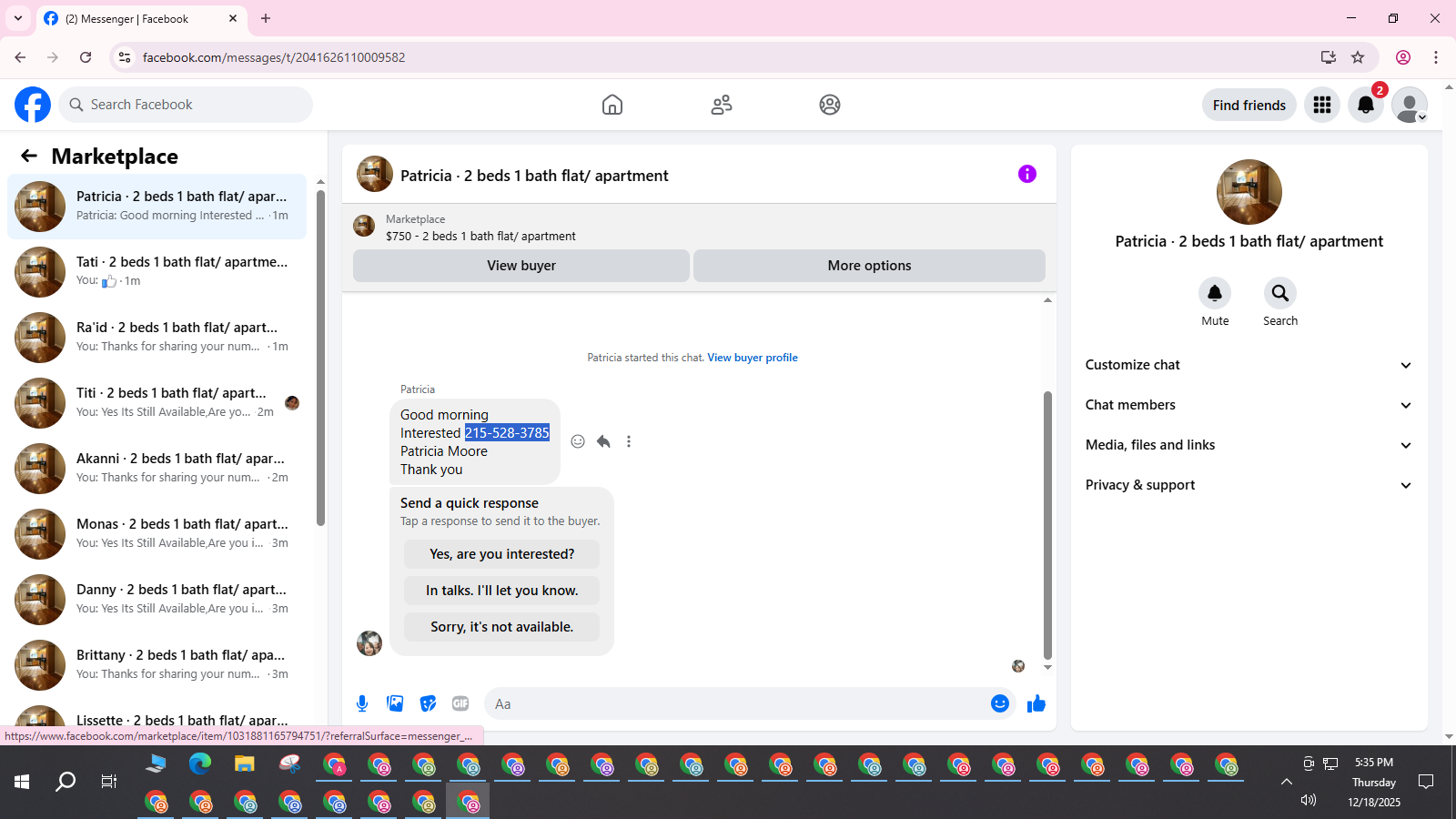Open Windows Start menu

pyautogui.click(x=22, y=782)
